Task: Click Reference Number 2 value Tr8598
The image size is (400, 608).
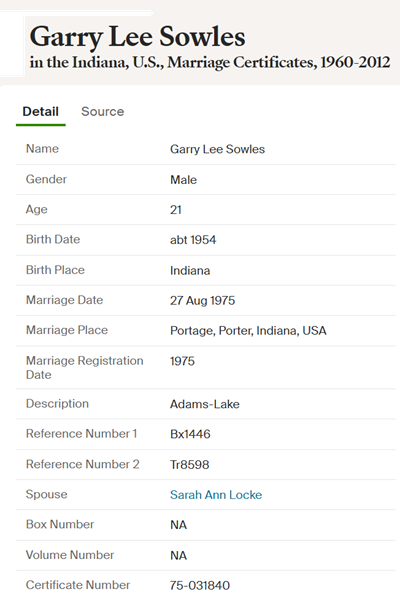Action: (190, 465)
